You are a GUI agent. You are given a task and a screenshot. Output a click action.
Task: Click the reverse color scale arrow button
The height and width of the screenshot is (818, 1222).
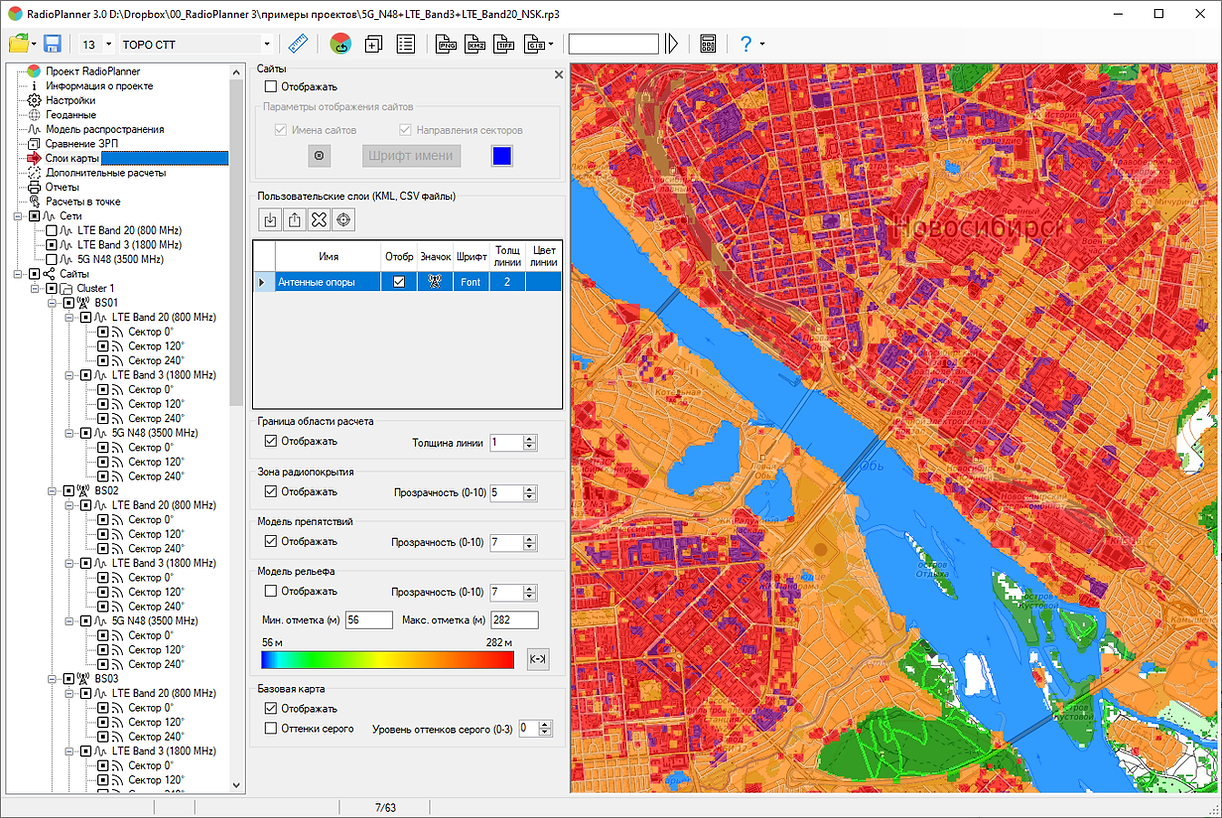(x=538, y=659)
